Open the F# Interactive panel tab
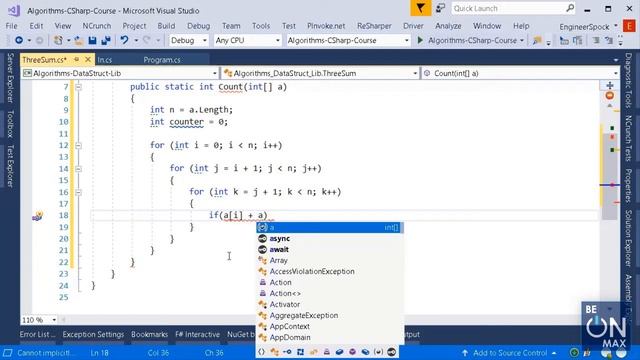640x360 pixels. pos(197,334)
